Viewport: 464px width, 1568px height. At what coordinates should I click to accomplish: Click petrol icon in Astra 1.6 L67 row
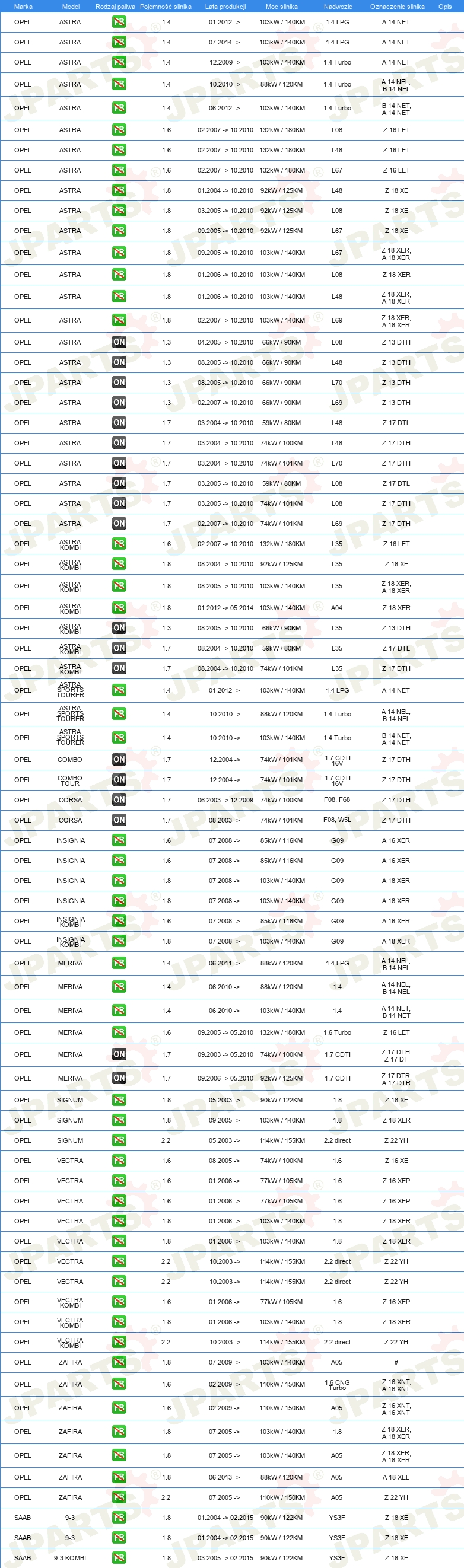tap(119, 170)
